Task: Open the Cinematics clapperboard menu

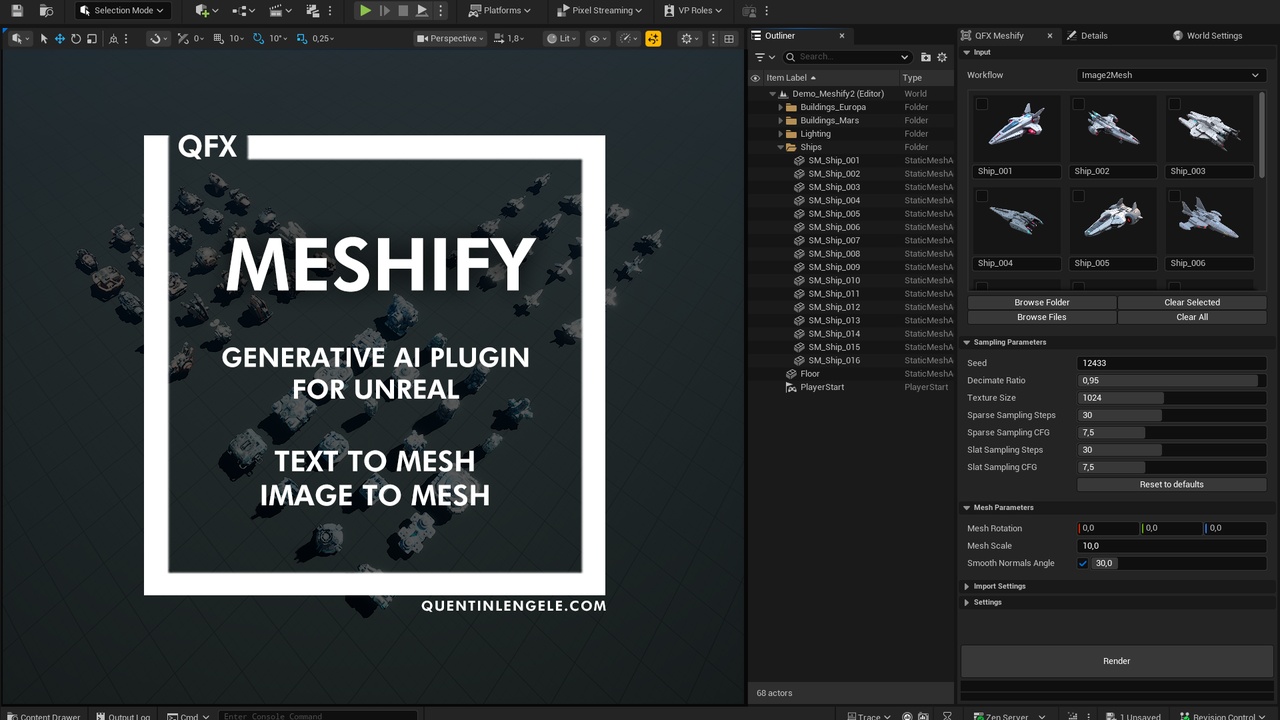Action: (x=281, y=10)
